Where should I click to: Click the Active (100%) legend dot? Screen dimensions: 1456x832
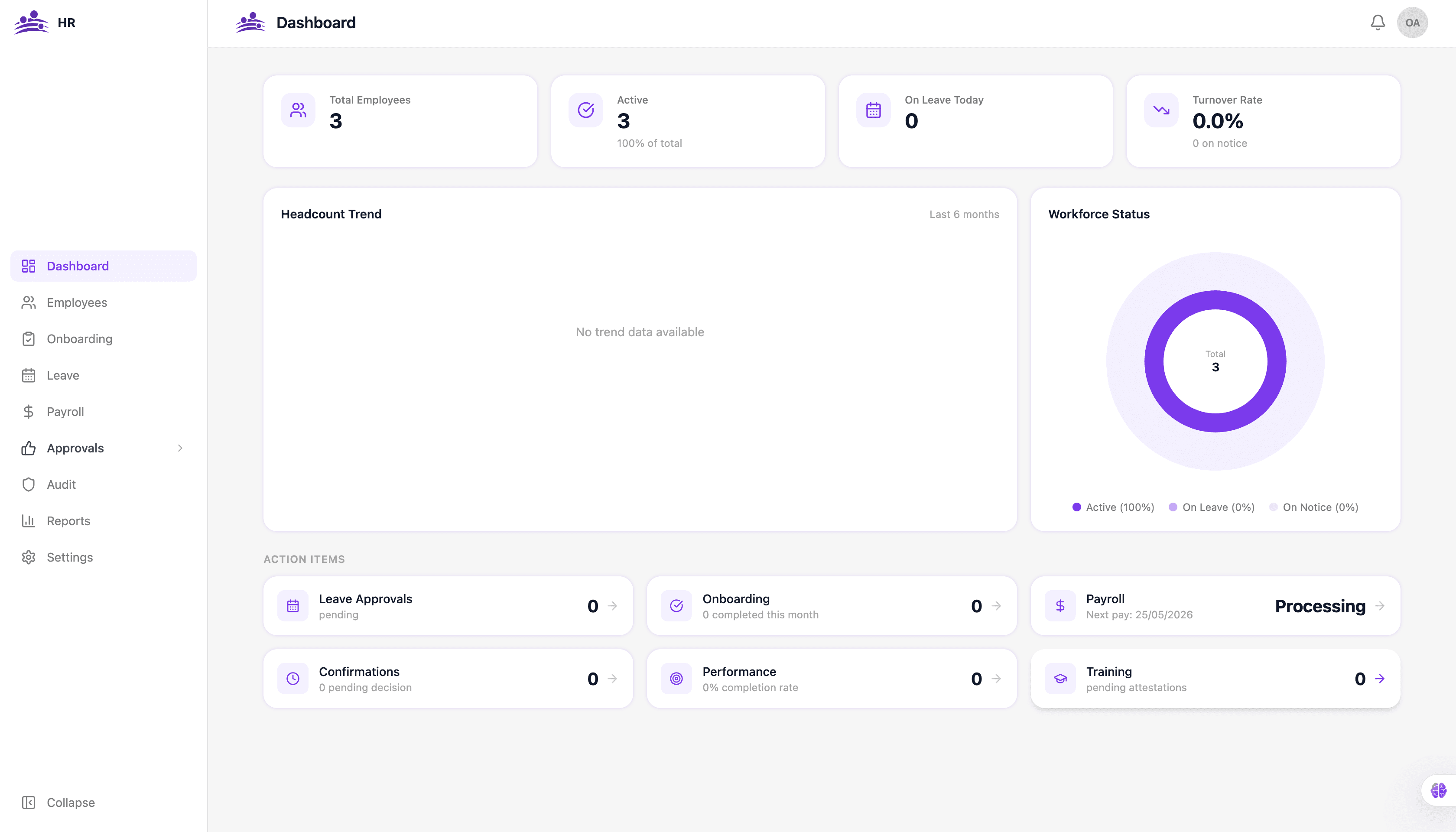click(x=1076, y=507)
